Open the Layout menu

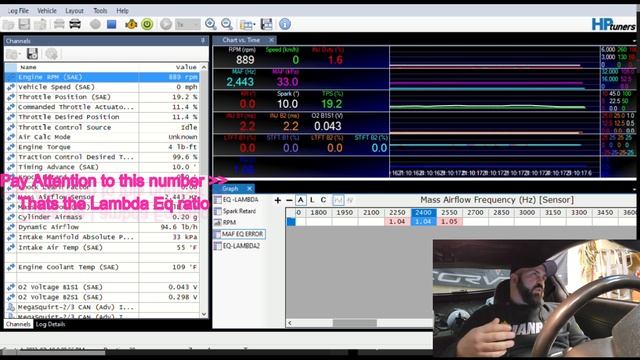74,11
